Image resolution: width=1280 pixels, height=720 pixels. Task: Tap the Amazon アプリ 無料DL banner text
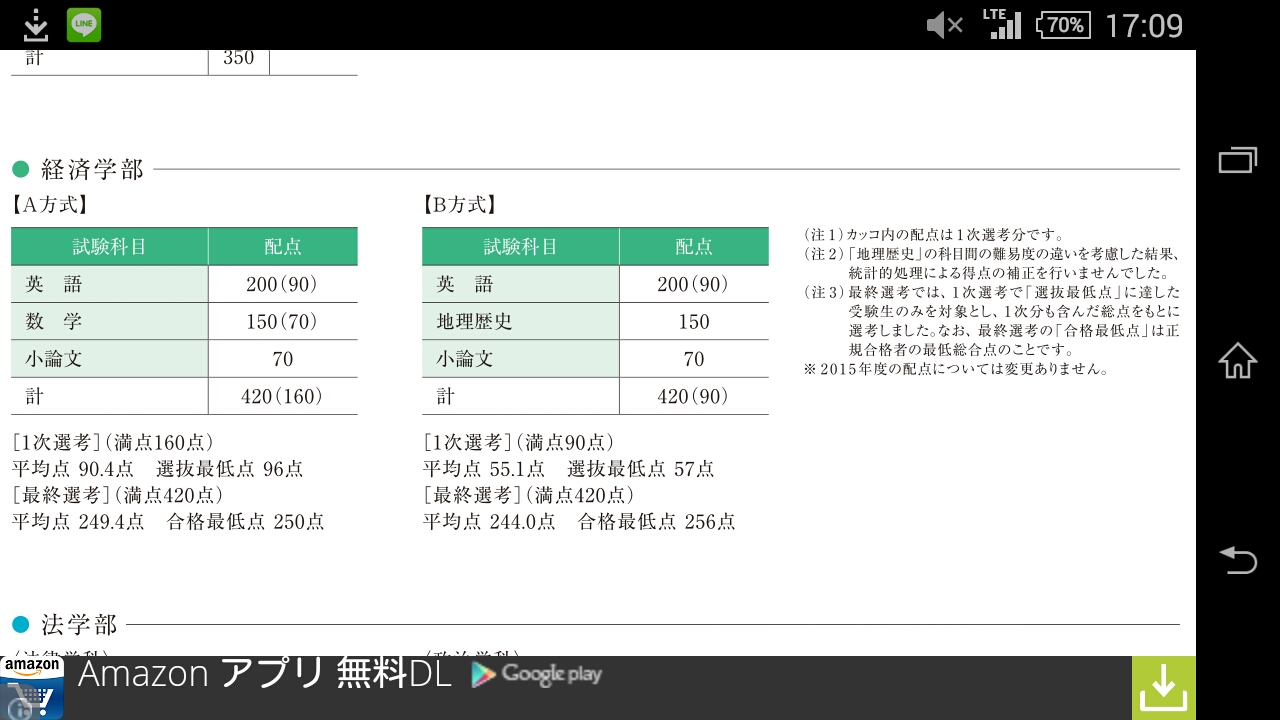point(264,675)
